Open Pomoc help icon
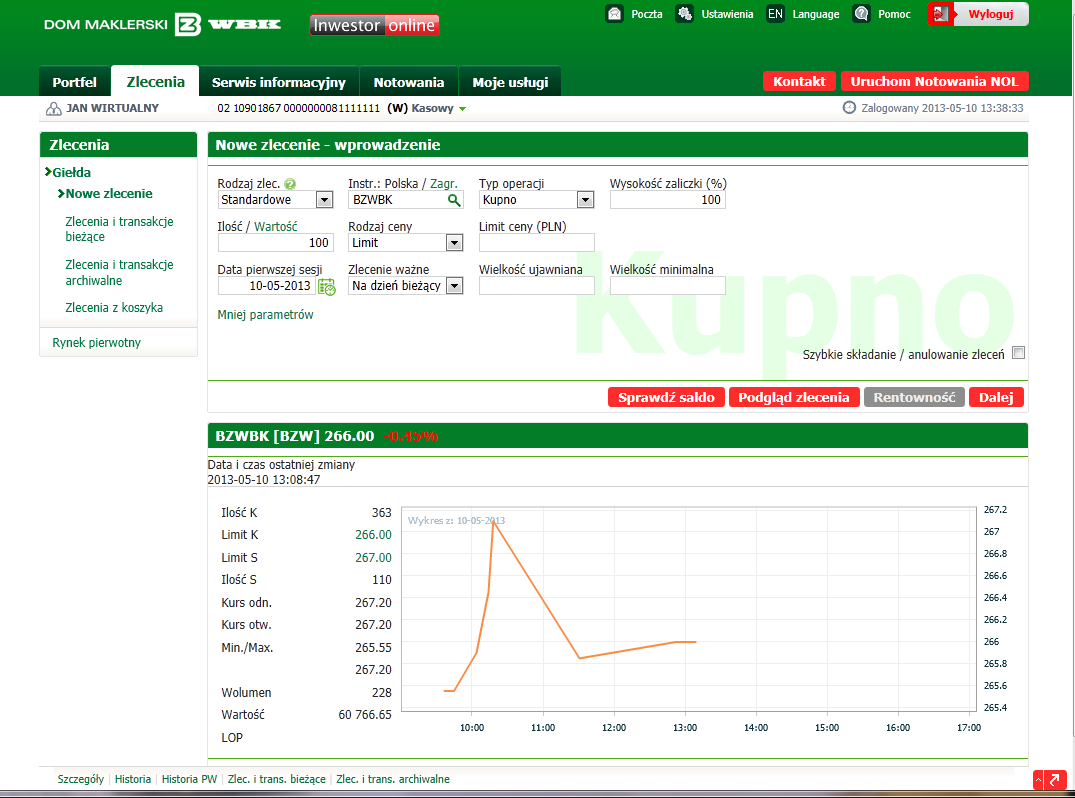Screen dimensions: 1075x798 point(862,14)
